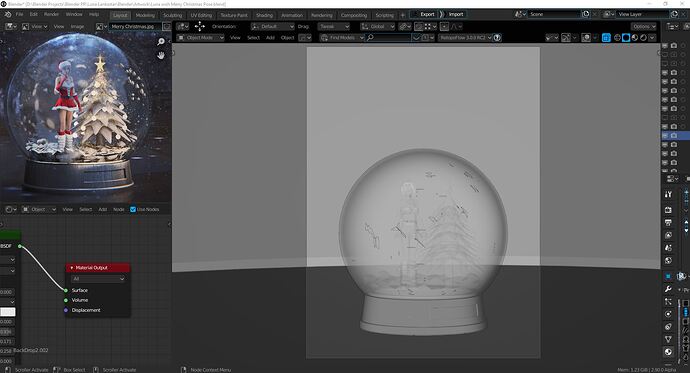
Task: Collapse the Material Output node
Action: click(x=72, y=267)
